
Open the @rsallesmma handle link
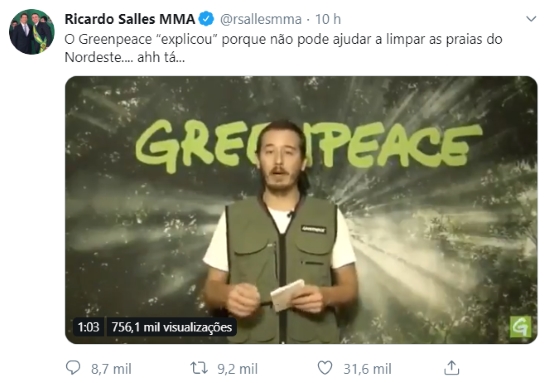click(261, 19)
